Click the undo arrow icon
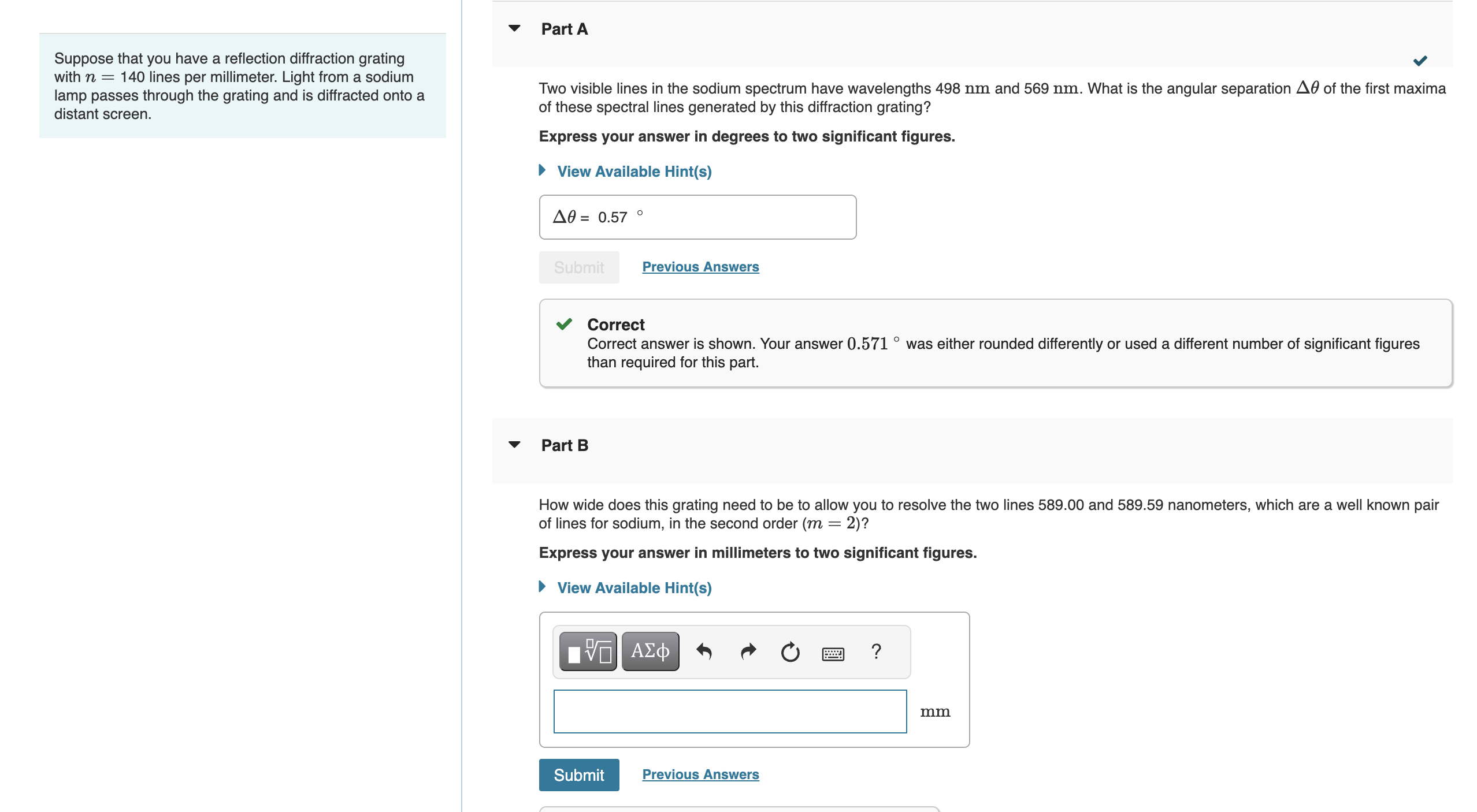Screen dimensions: 1477x812 tap(704, 651)
